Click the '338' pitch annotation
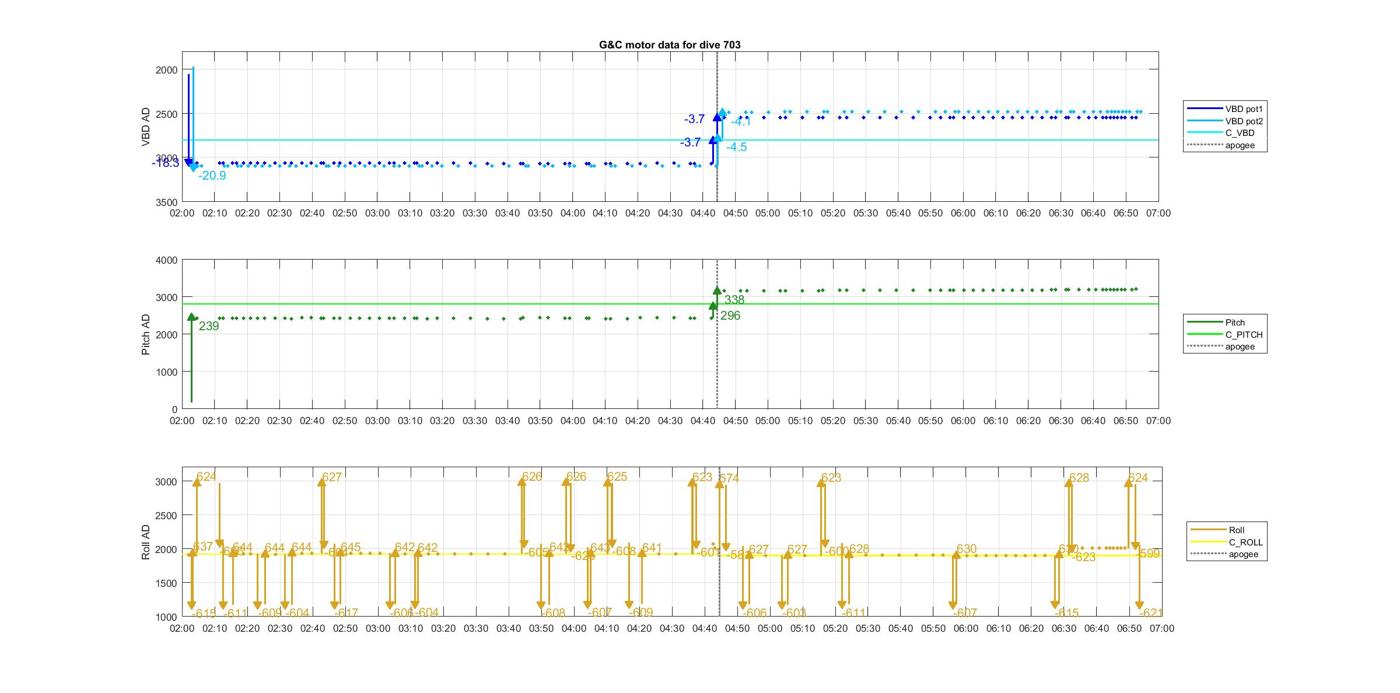 (735, 300)
